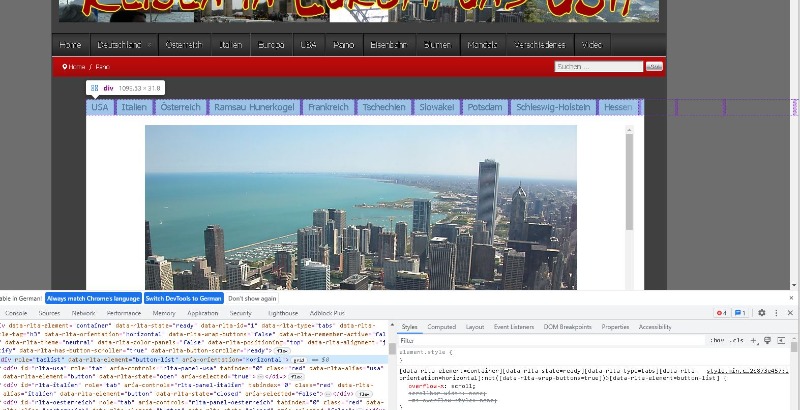Click the Suchen search field
This screenshot has height=410, width=800.
(x=598, y=66)
